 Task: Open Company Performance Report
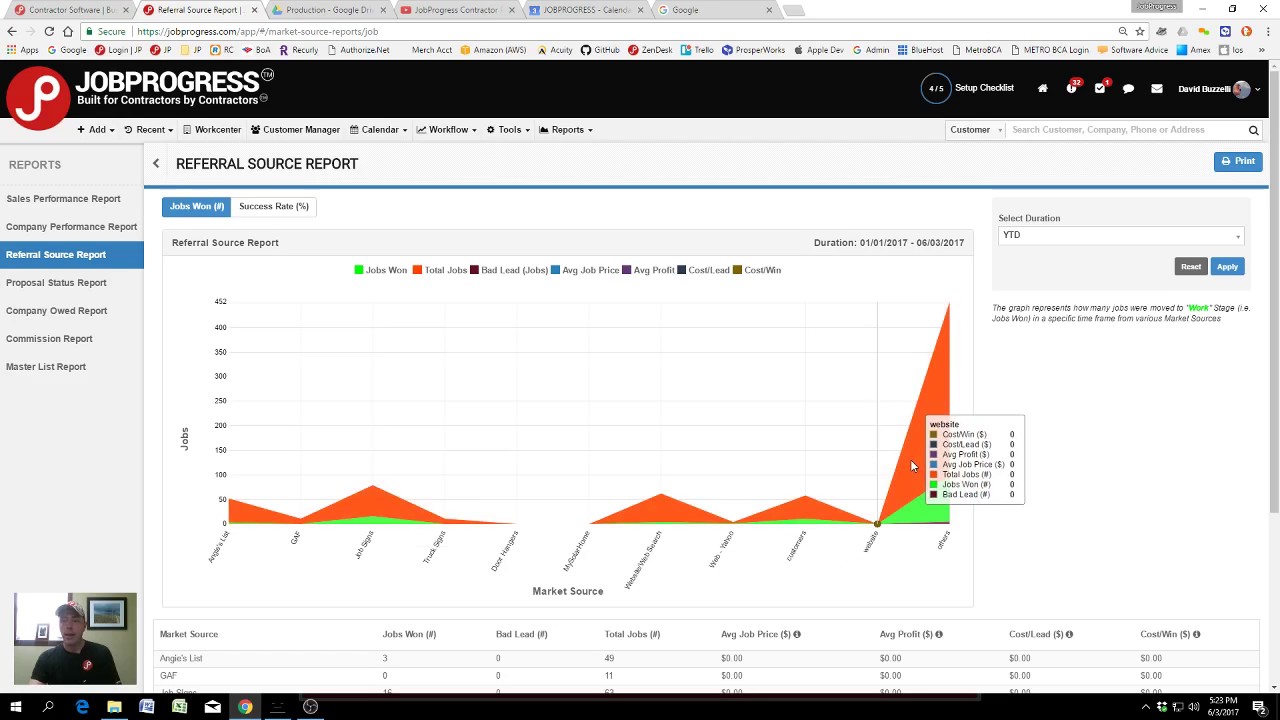[x=71, y=227]
